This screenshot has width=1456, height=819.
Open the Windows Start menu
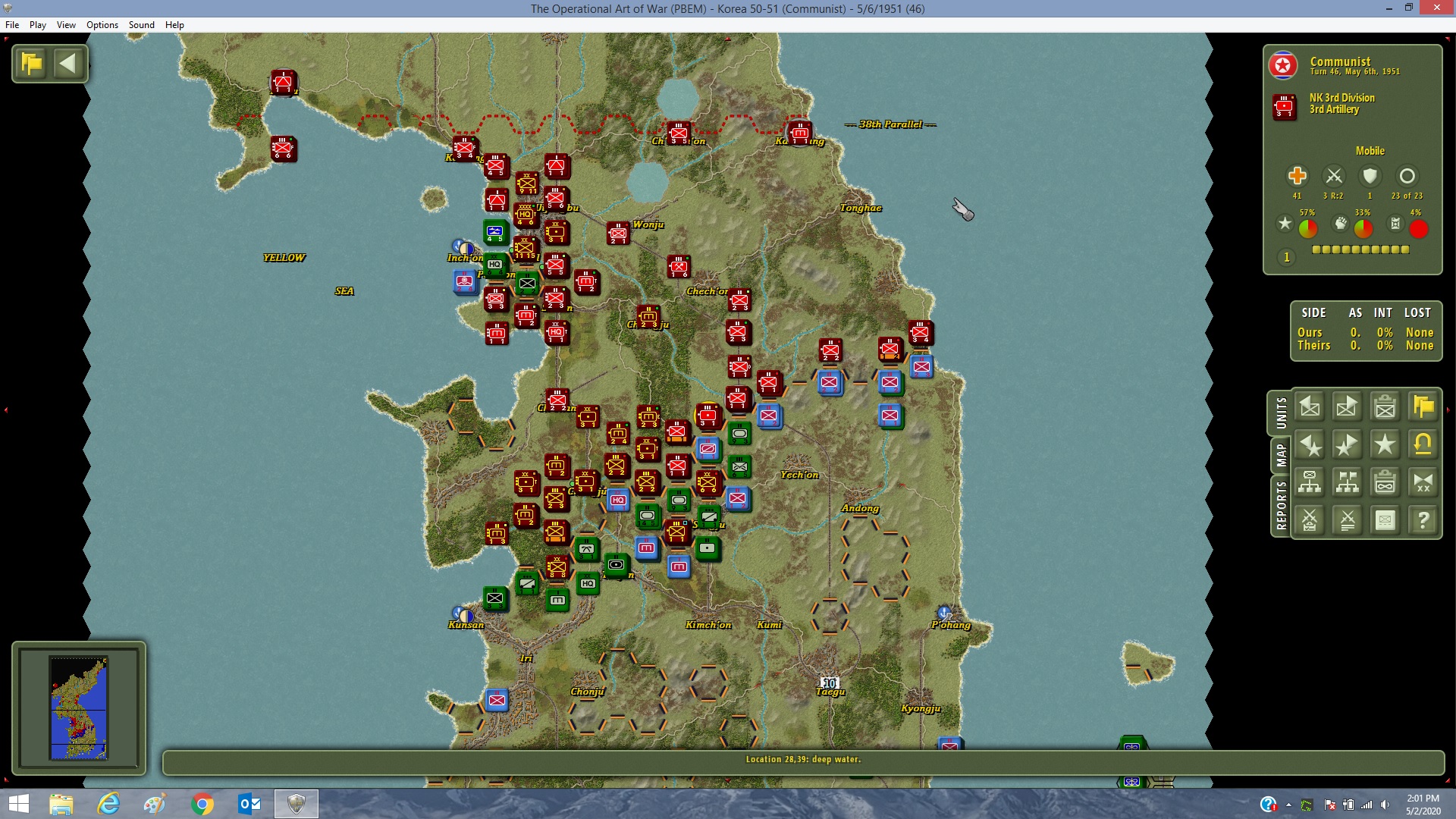(18, 804)
